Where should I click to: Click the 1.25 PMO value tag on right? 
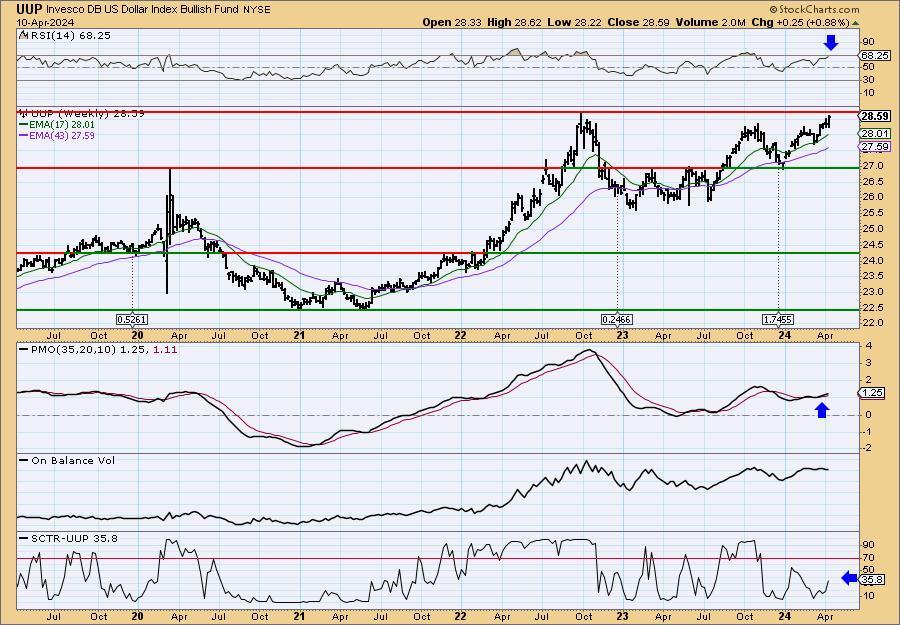coord(872,393)
